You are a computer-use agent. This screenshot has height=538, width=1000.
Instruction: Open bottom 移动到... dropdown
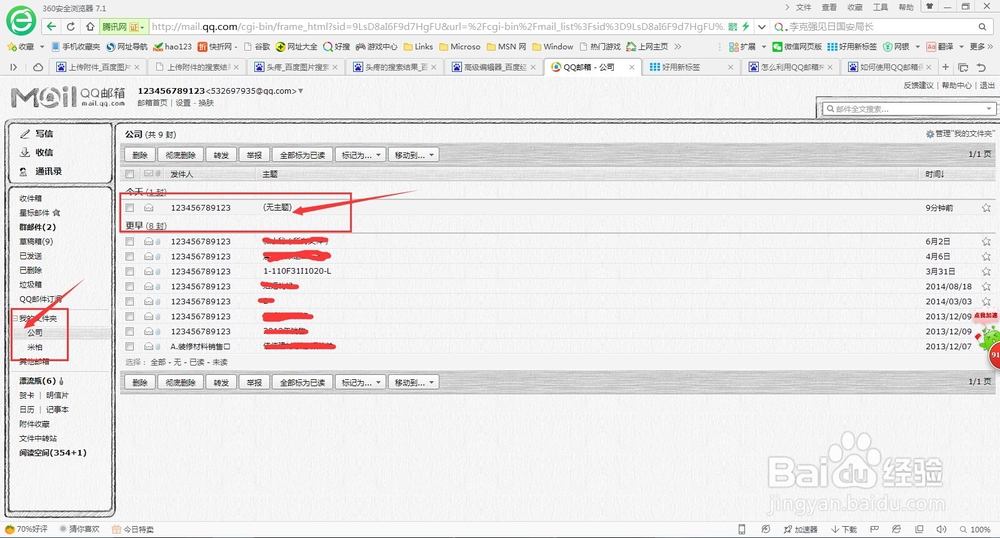click(x=413, y=382)
